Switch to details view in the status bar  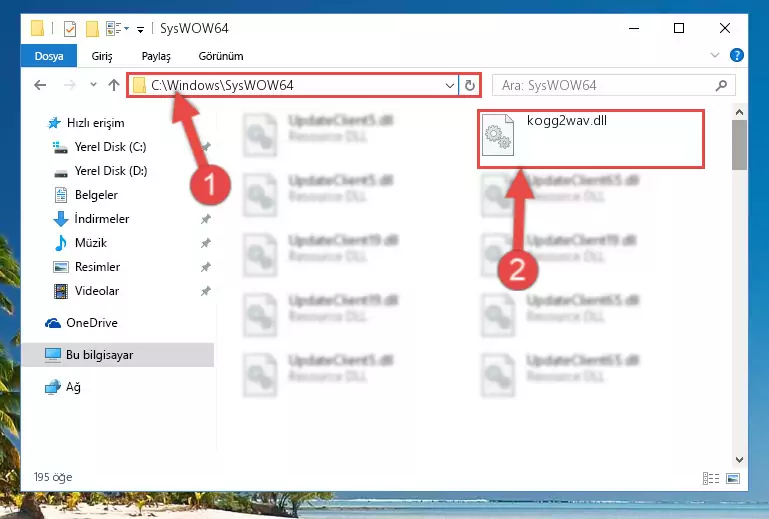point(711,478)
